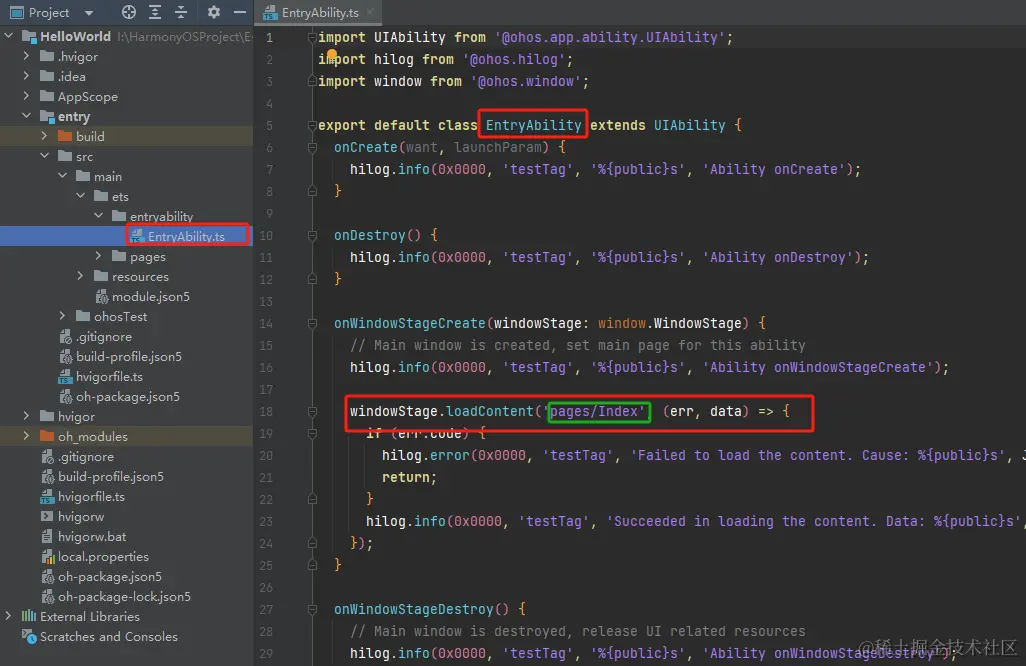Select entry's .gitignore file

103,336
